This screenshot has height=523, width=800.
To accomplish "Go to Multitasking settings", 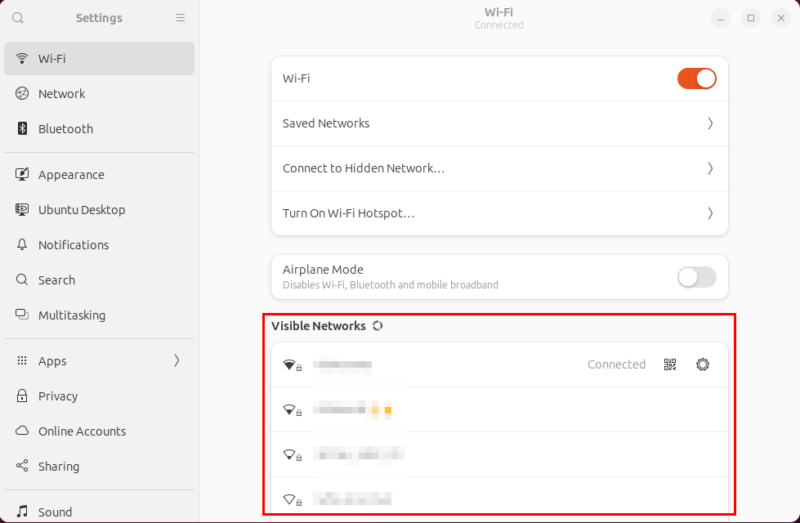I will pyautogui.click(x=99, y=315).
